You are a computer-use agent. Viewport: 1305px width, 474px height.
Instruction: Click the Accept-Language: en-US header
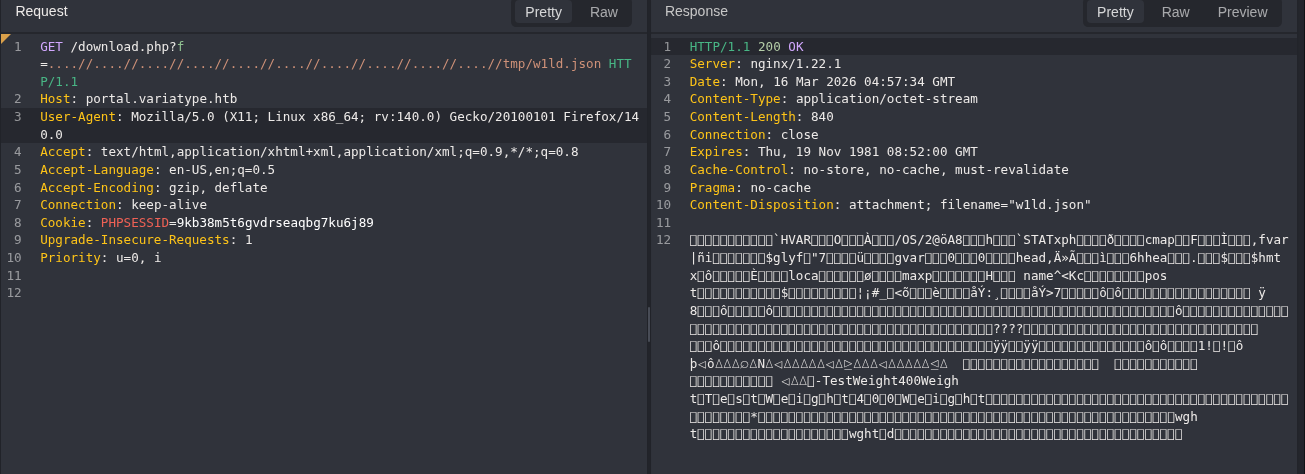(x=157, y=170)
